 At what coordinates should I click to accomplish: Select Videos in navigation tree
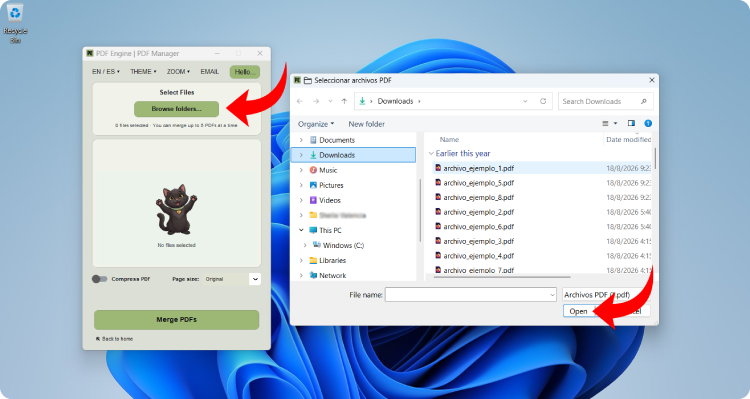coord(330,200)
